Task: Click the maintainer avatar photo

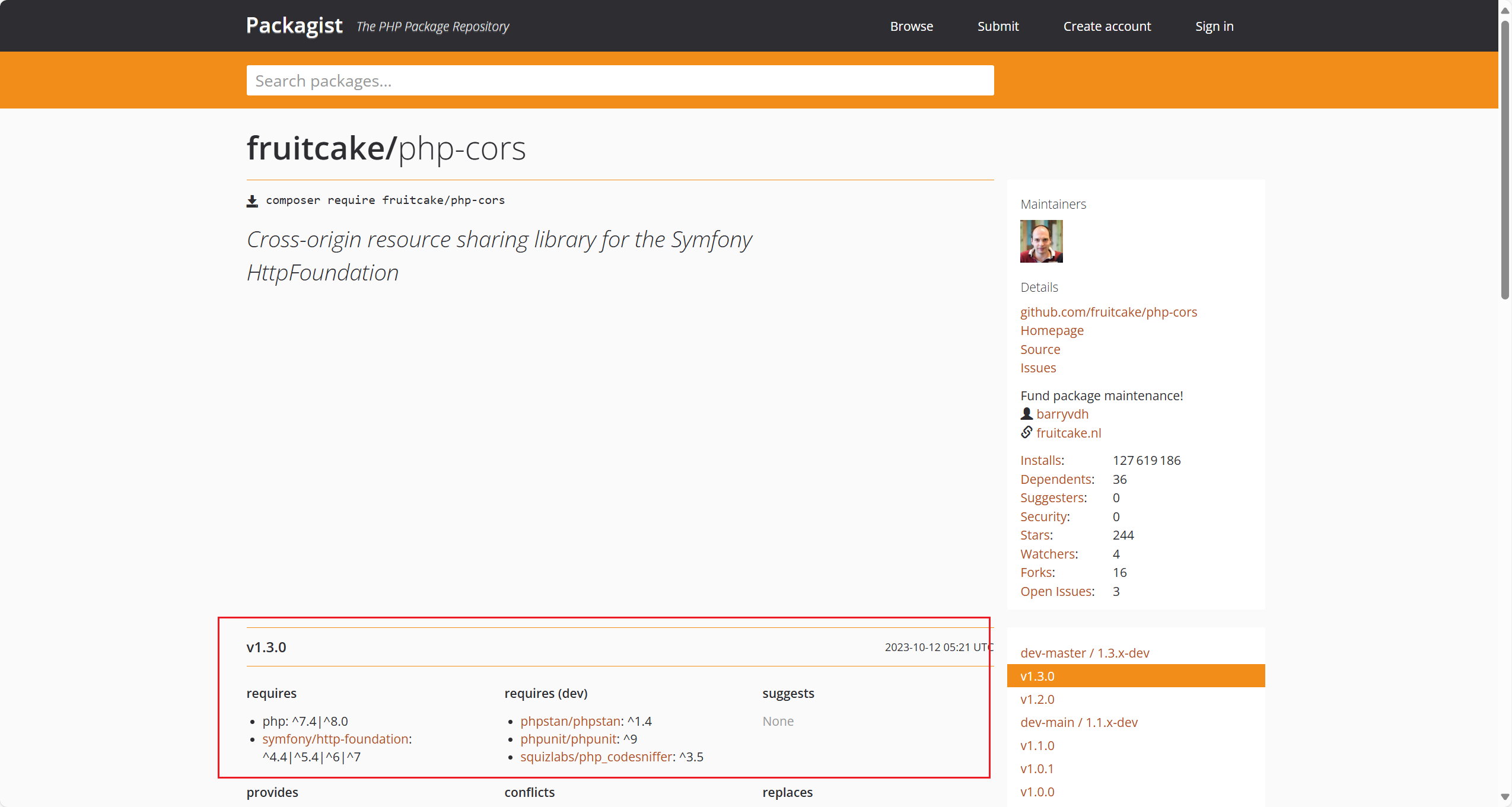Action: pyautogui.click(x=1041, y=241)
